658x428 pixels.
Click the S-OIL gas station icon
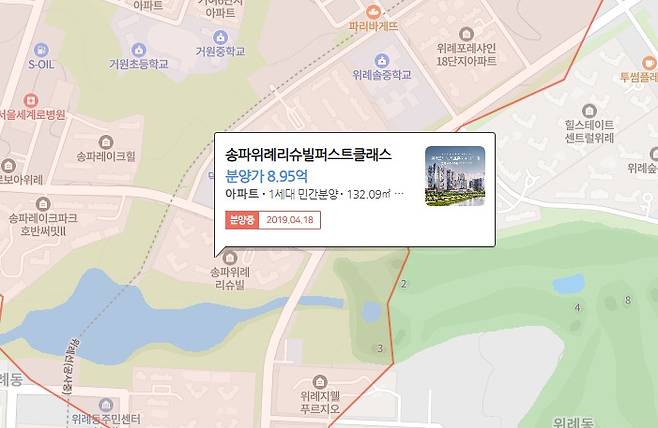tap(41, 50)
